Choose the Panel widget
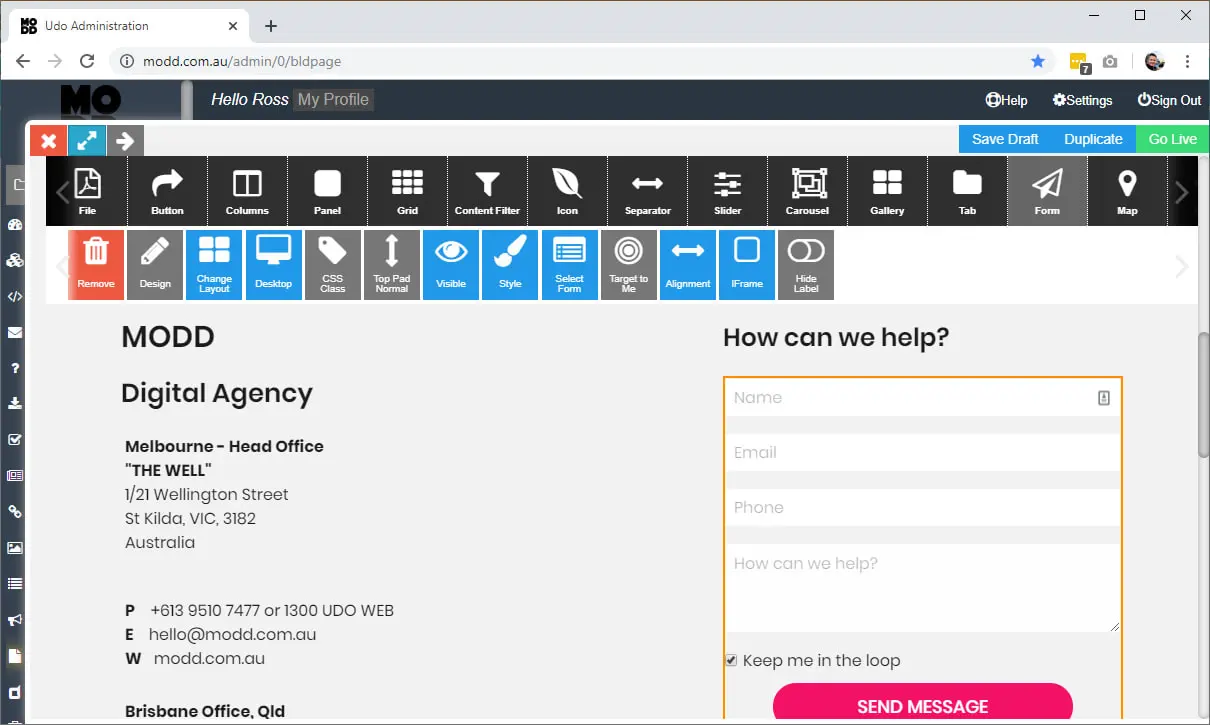 (x=327, y=191)
